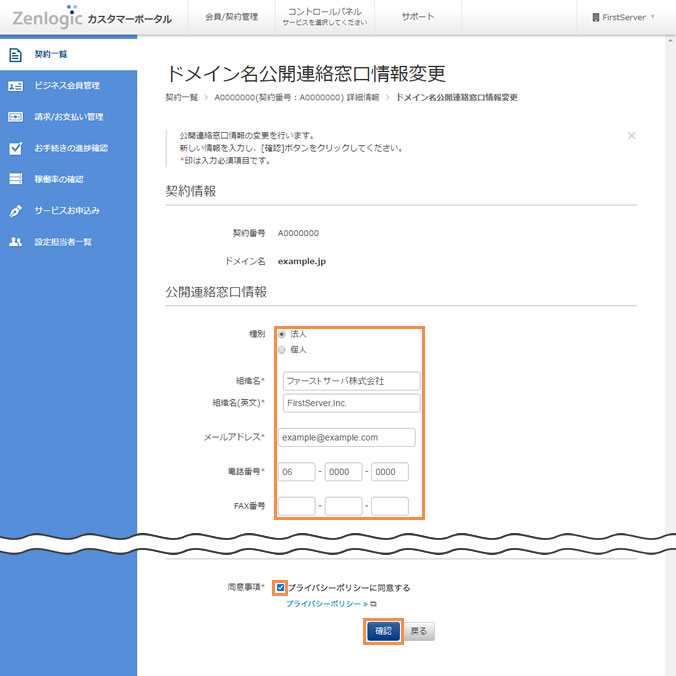Open the 会員/契約管理 menu

click(x=232, y=17)
